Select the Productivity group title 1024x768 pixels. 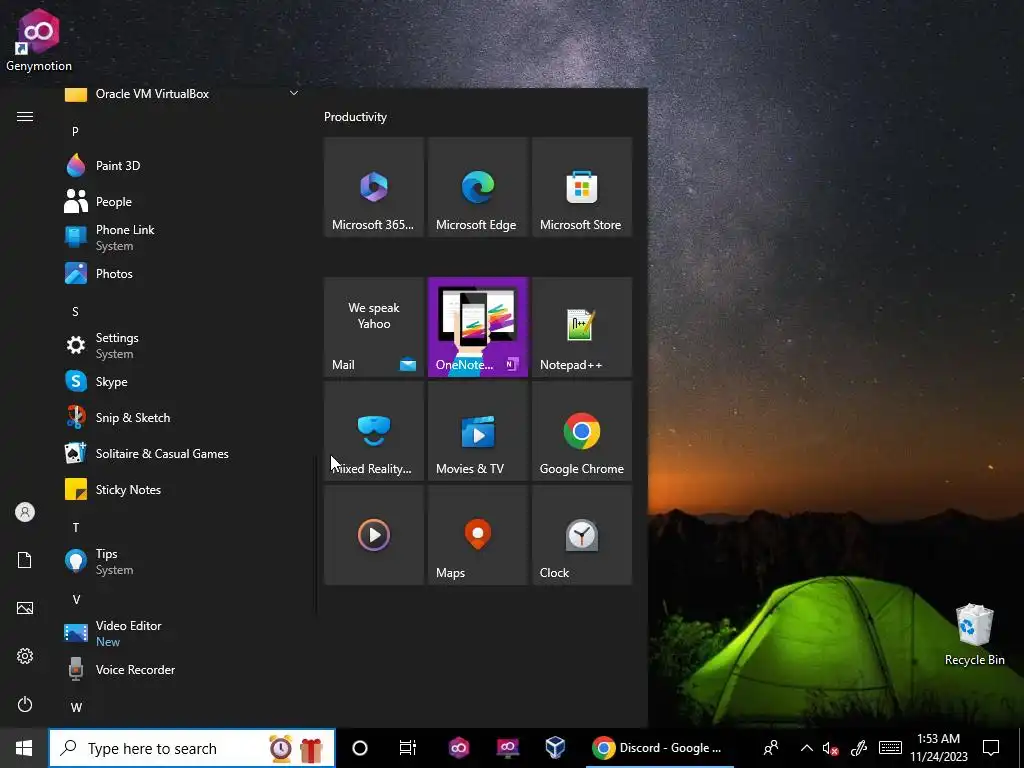(x=355, y=117)
